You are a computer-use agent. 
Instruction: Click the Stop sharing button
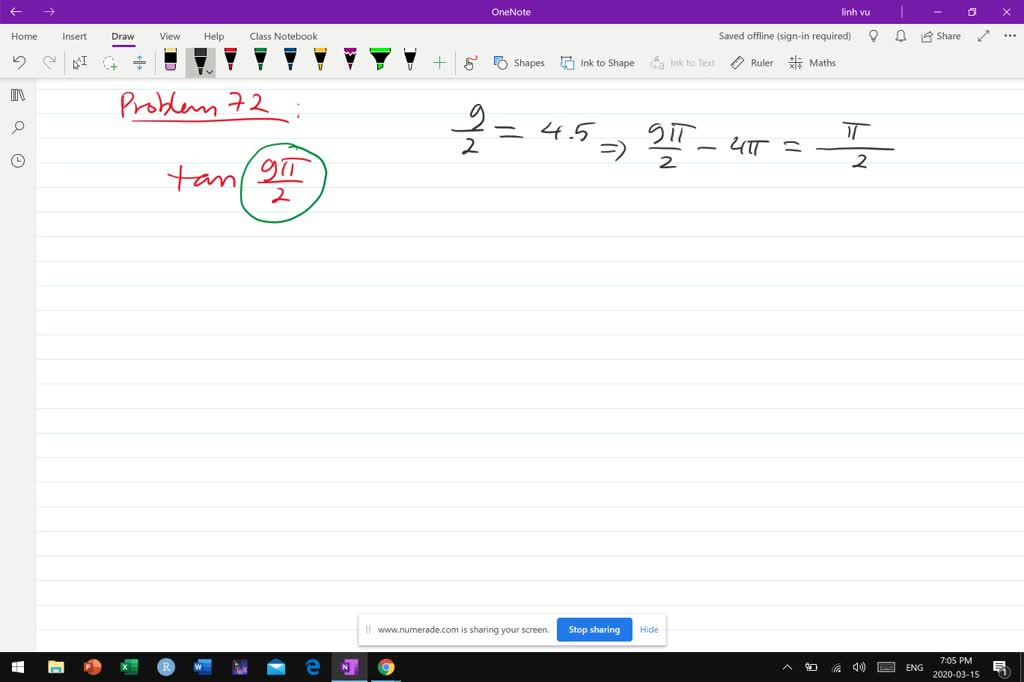click(x=594, y=629)
